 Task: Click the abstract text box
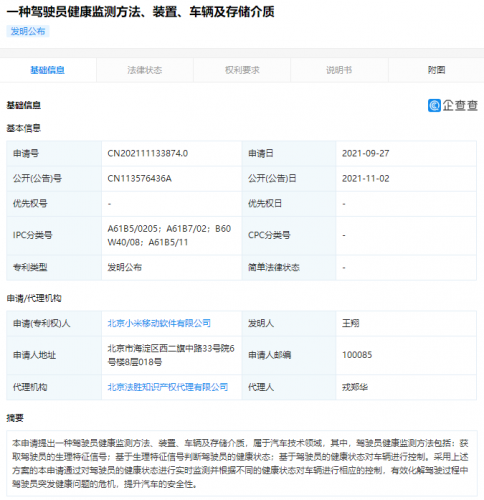click(x=242, y=463)
